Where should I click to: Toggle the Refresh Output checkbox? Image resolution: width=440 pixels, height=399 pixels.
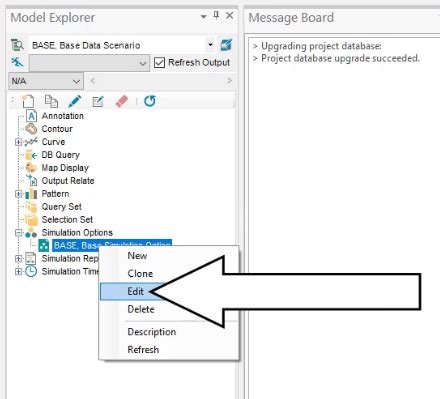159,63
